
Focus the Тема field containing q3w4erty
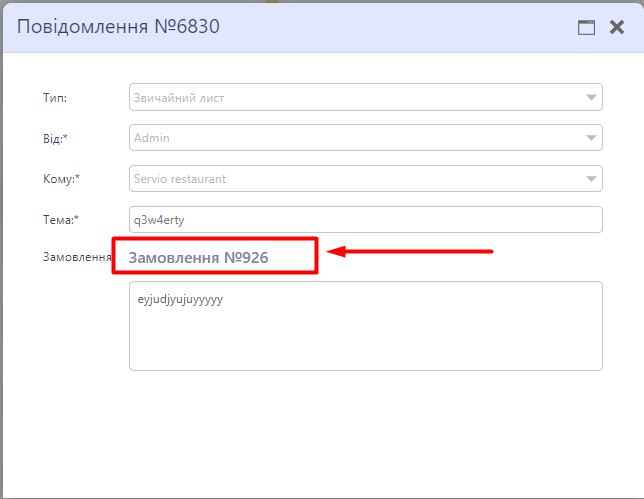pos(365,219)
